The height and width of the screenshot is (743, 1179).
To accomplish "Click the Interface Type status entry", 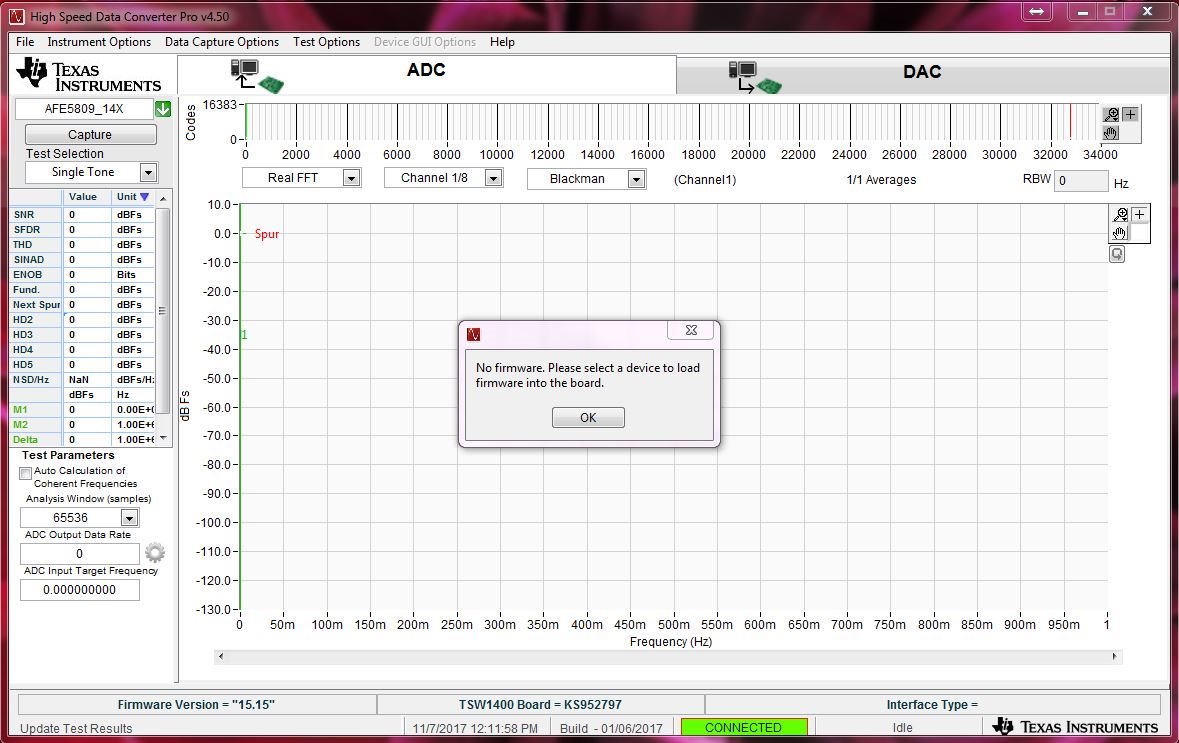I will (932, 705).
